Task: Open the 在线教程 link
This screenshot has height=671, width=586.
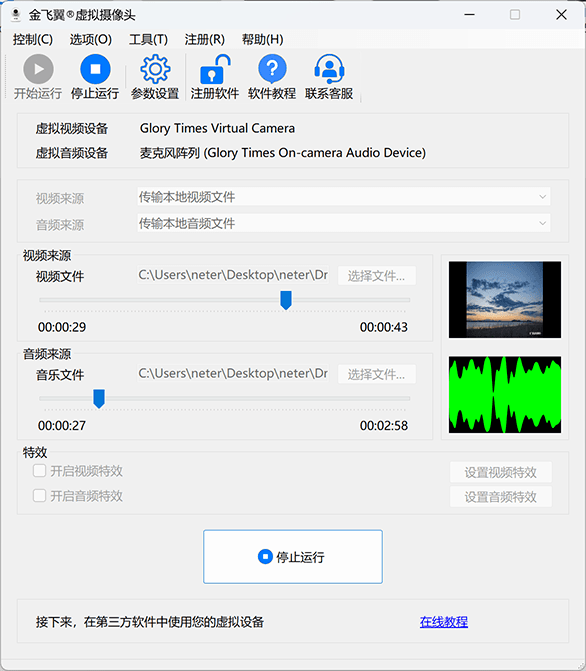Action: (444, 622)
